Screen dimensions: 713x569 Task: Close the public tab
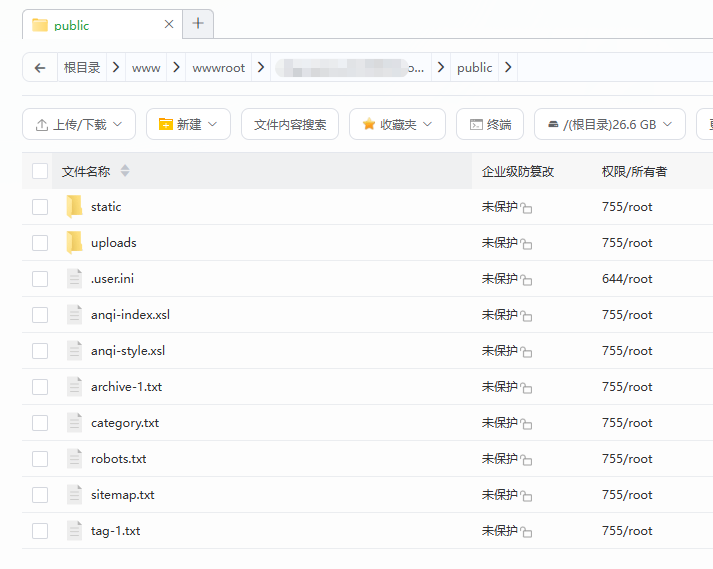(x=169, y=24)
